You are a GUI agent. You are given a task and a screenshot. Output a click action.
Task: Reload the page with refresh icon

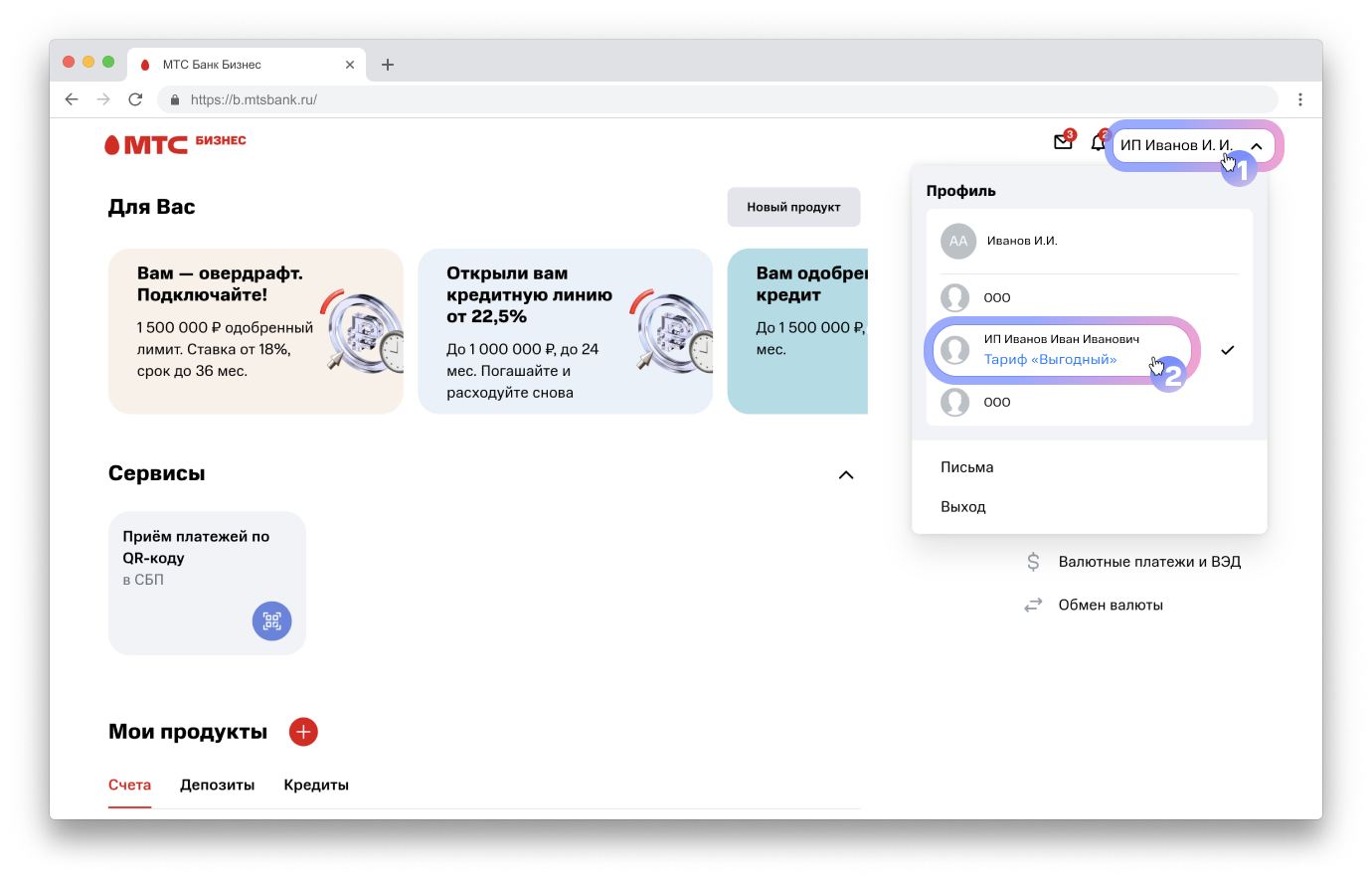135,99
